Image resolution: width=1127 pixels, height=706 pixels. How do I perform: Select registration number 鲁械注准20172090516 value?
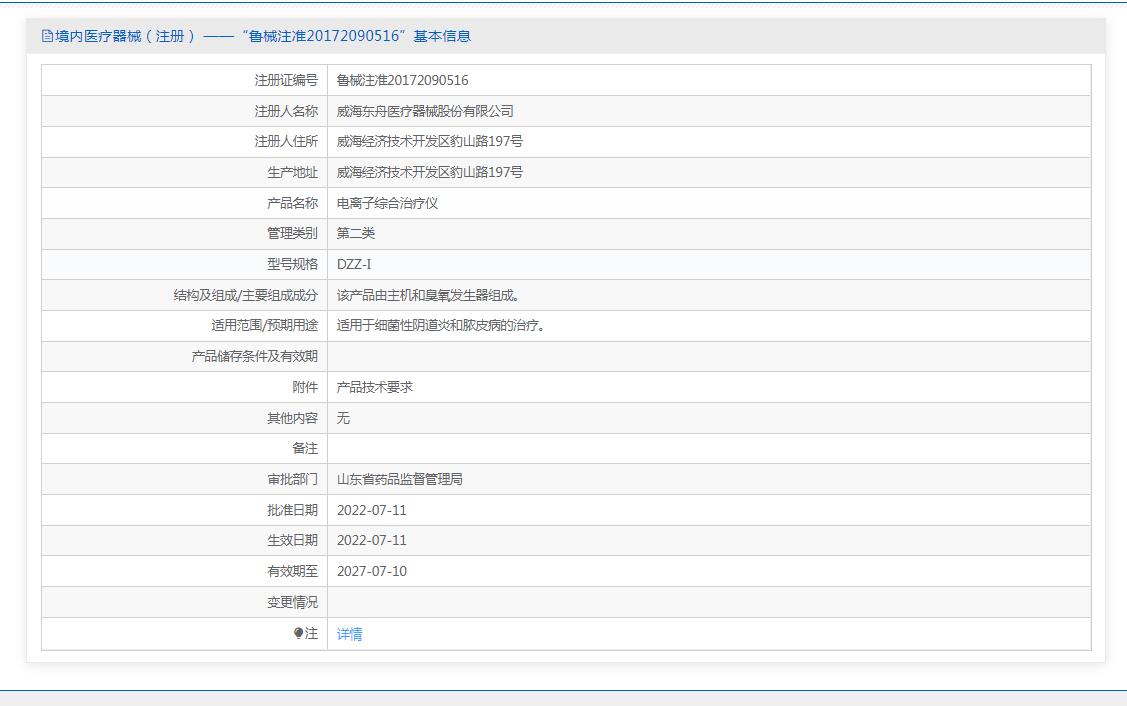pos(402,81)
